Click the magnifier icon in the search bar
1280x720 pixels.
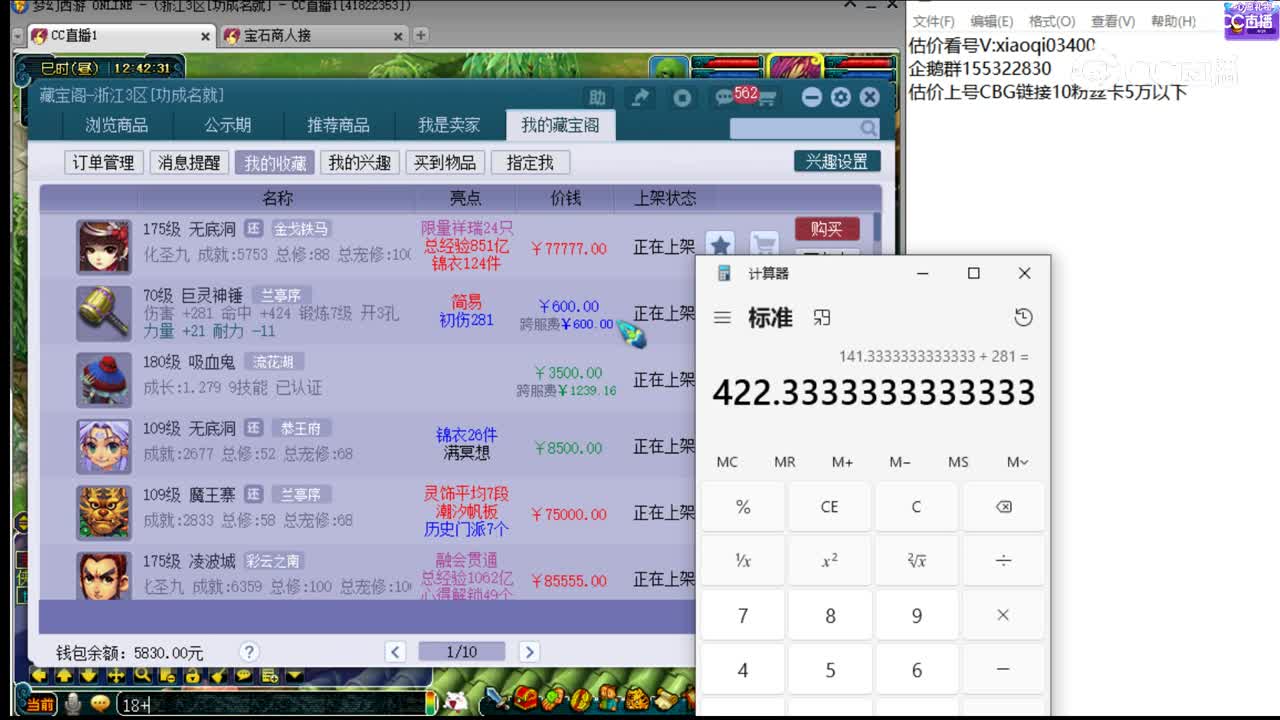(x=868, y=130)
